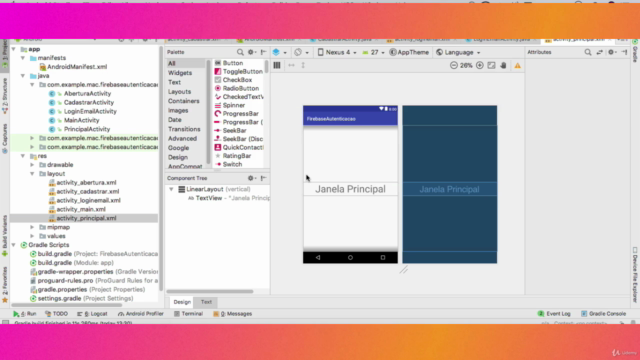
Task: Select the Widgets palette category
Action: (180, 73)
